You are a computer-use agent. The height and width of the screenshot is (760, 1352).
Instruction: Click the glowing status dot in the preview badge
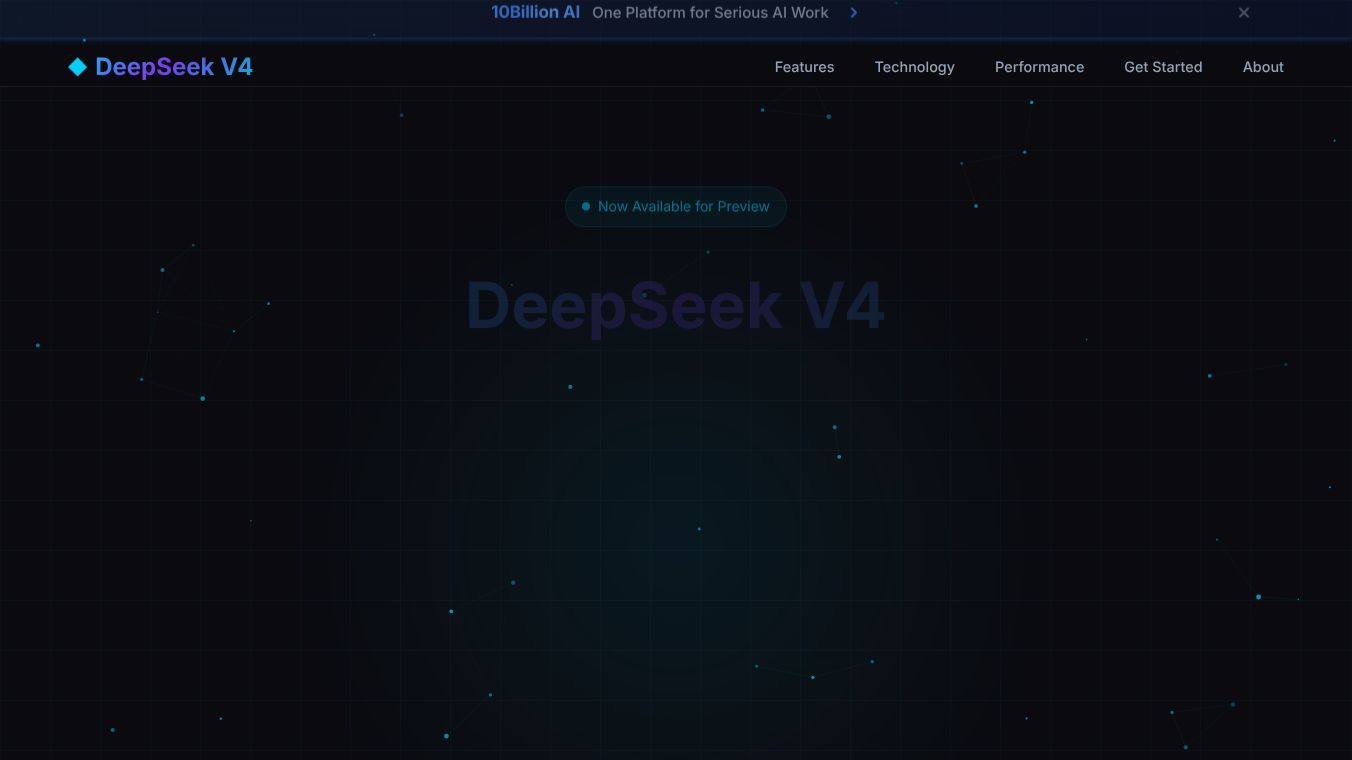(586, 206)
